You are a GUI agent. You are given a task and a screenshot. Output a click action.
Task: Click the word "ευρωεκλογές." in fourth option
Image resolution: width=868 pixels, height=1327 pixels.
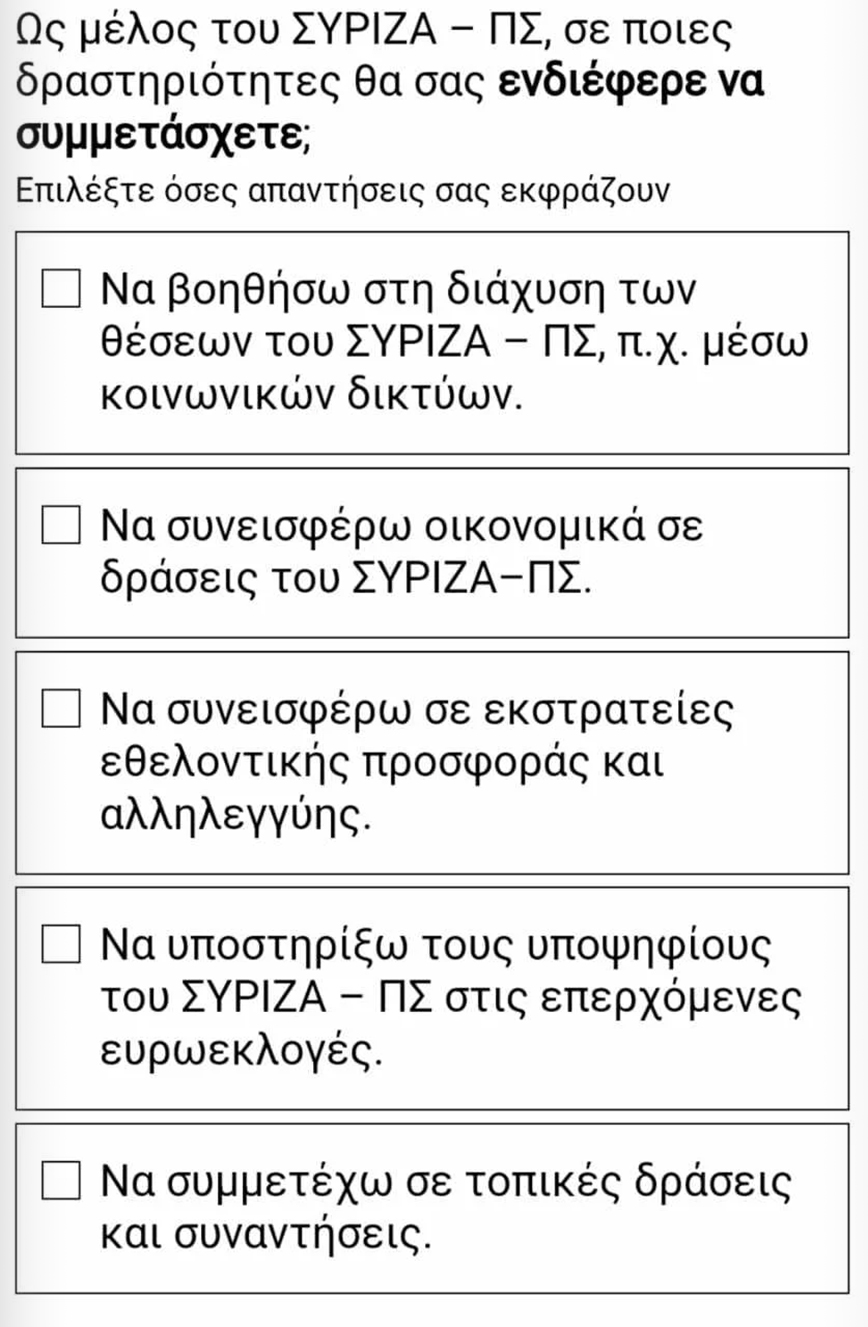[x=242, y=1051]
